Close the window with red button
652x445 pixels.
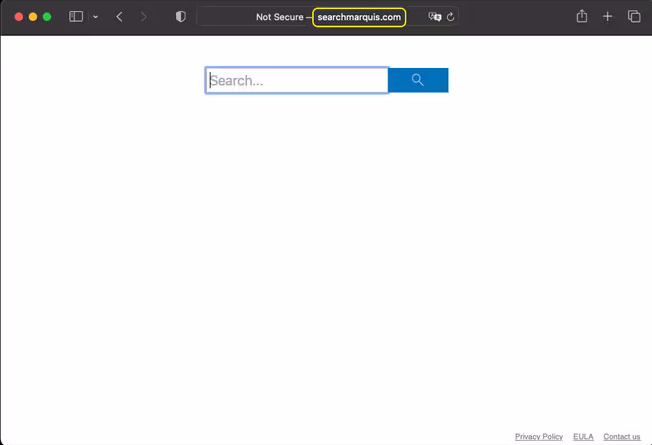coord(18,17)
